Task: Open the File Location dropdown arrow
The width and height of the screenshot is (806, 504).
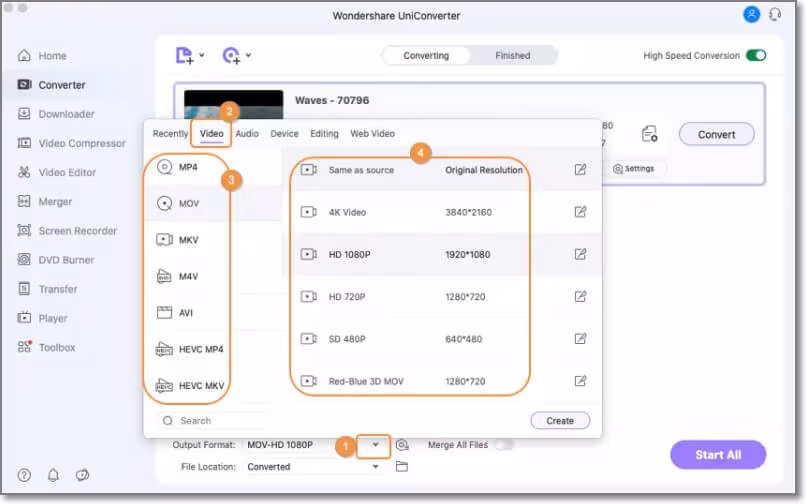Action: [x=376, y=466]
